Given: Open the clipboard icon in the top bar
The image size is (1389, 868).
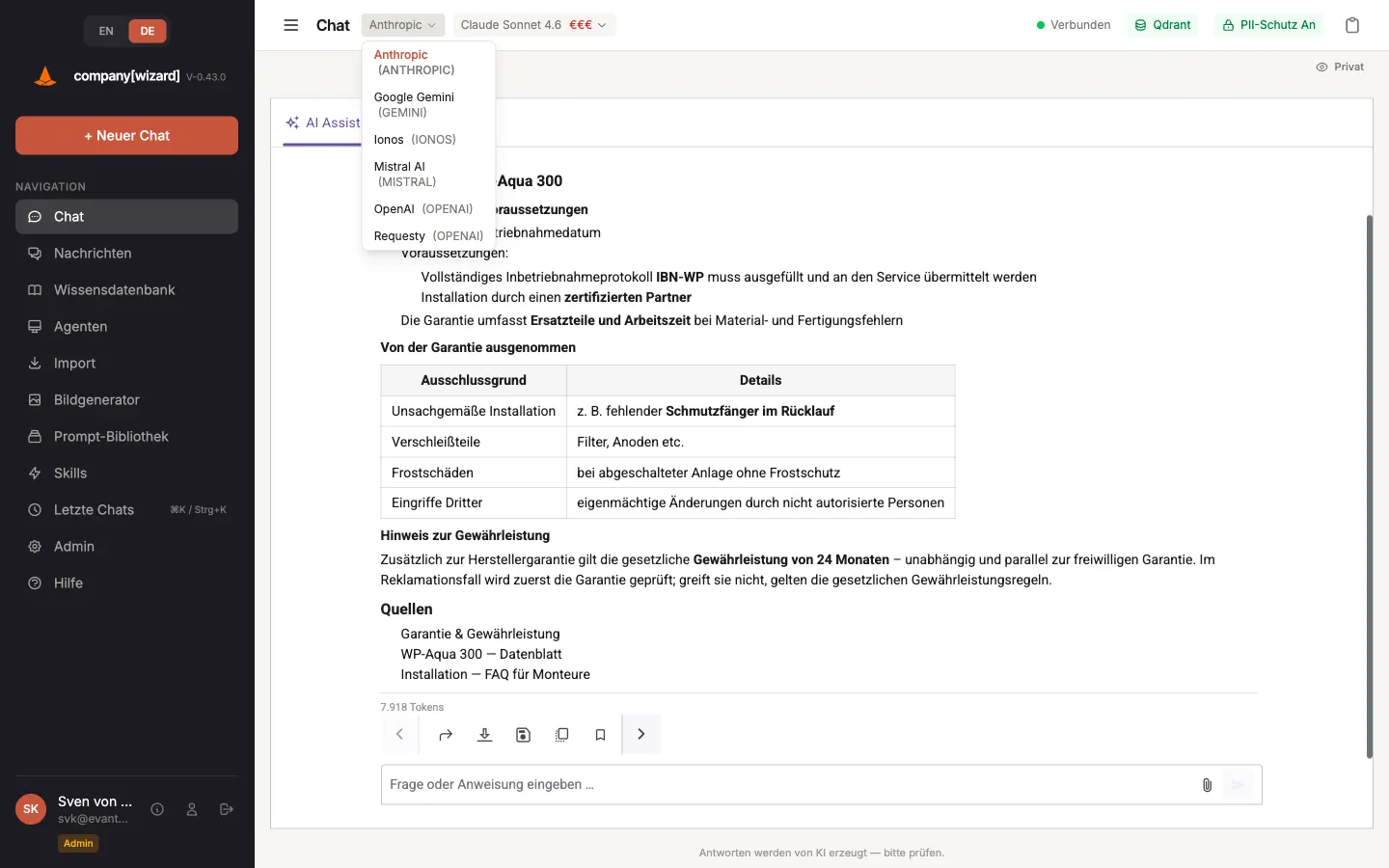Looking at the screenshot, I should coord(1352,25).
